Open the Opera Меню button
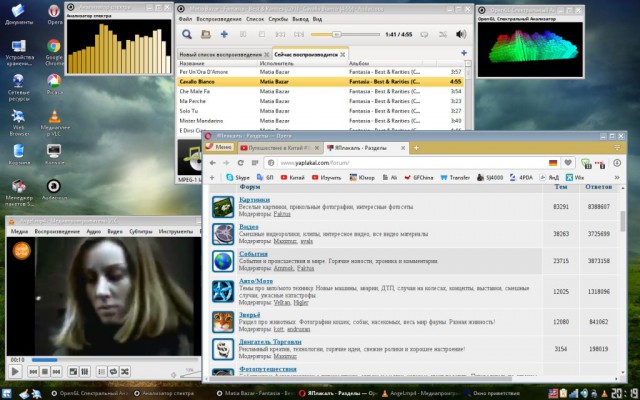The height and width of the screenshot is (400, 640). click(219, 147)
